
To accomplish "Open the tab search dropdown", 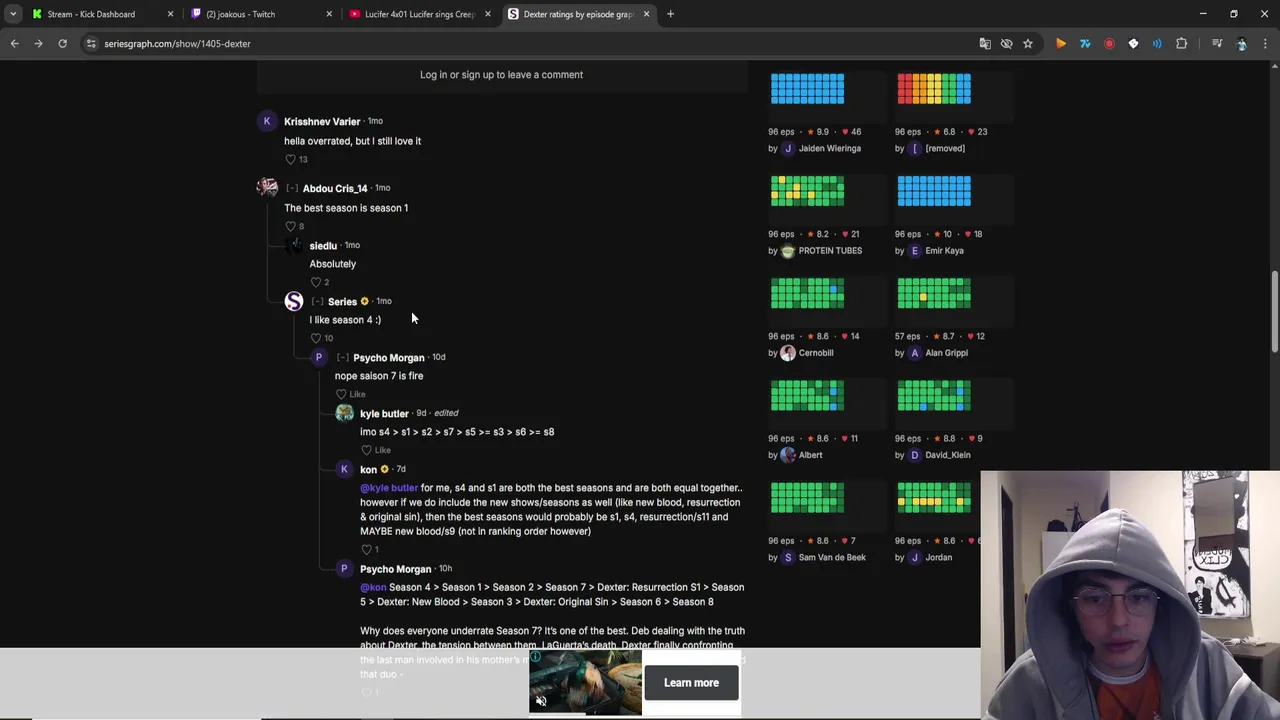I will tap(12, 14).
